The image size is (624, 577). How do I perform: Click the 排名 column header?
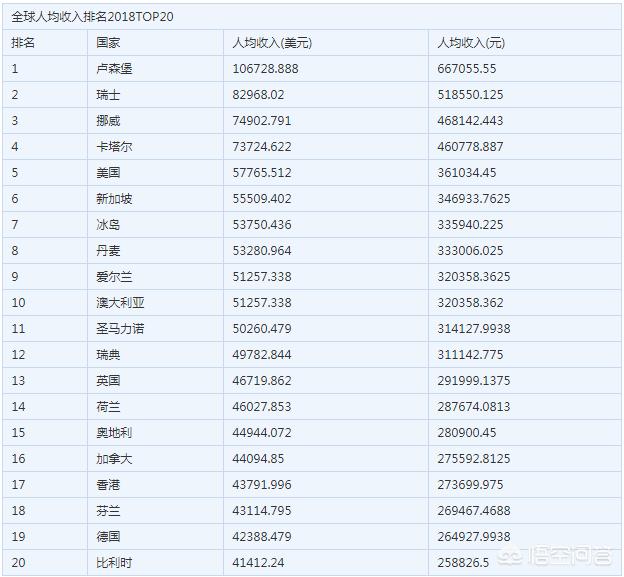tap(23, 43)
